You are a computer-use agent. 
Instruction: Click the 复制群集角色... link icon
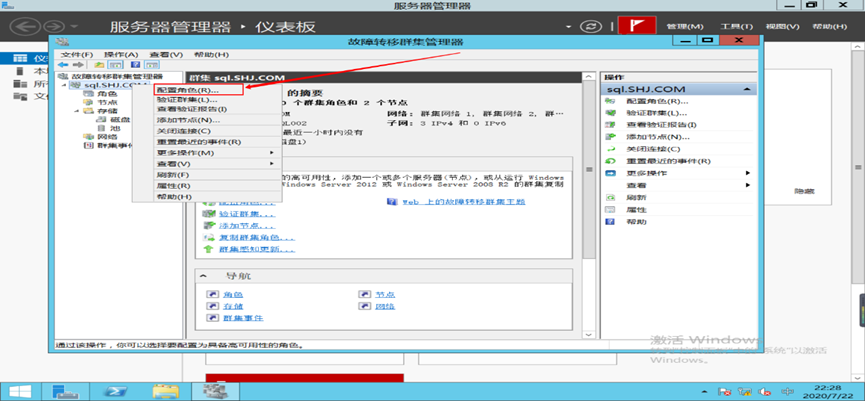point(209,238)
